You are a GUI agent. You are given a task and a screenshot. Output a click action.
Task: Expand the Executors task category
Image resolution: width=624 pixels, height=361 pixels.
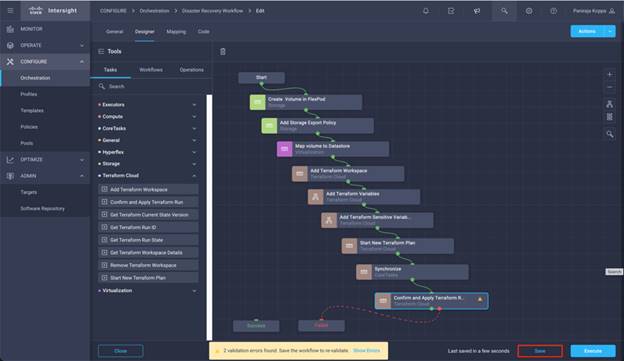(x=194, y=105)
